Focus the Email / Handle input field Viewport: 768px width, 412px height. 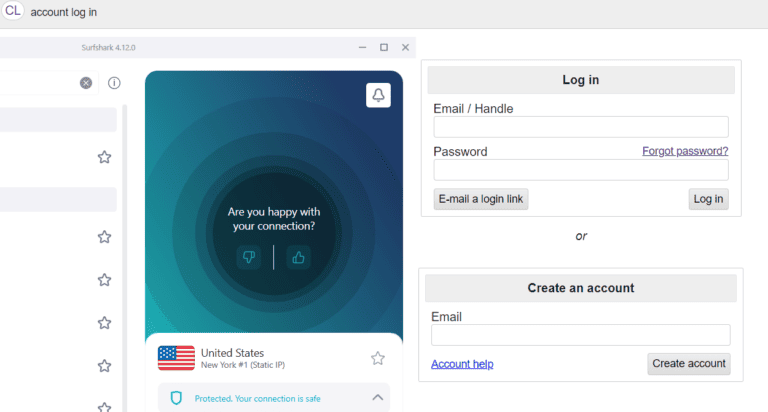point(581,127)
